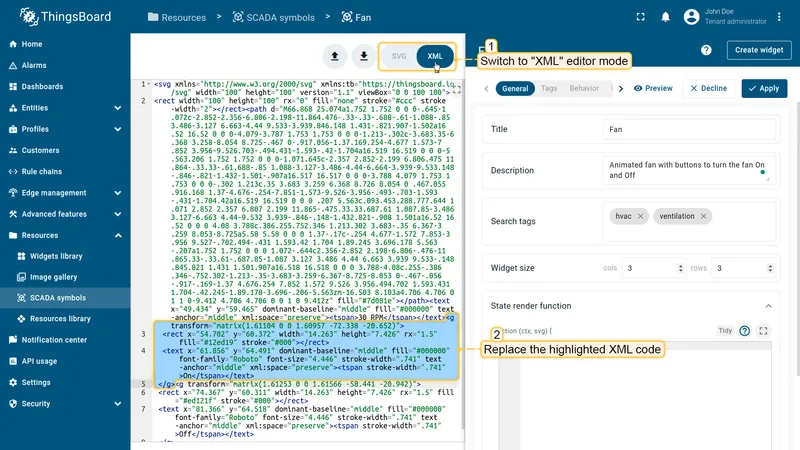Click Resources breadcrumb
Viewport: 800px width, 450px height.
coord(177,17)
